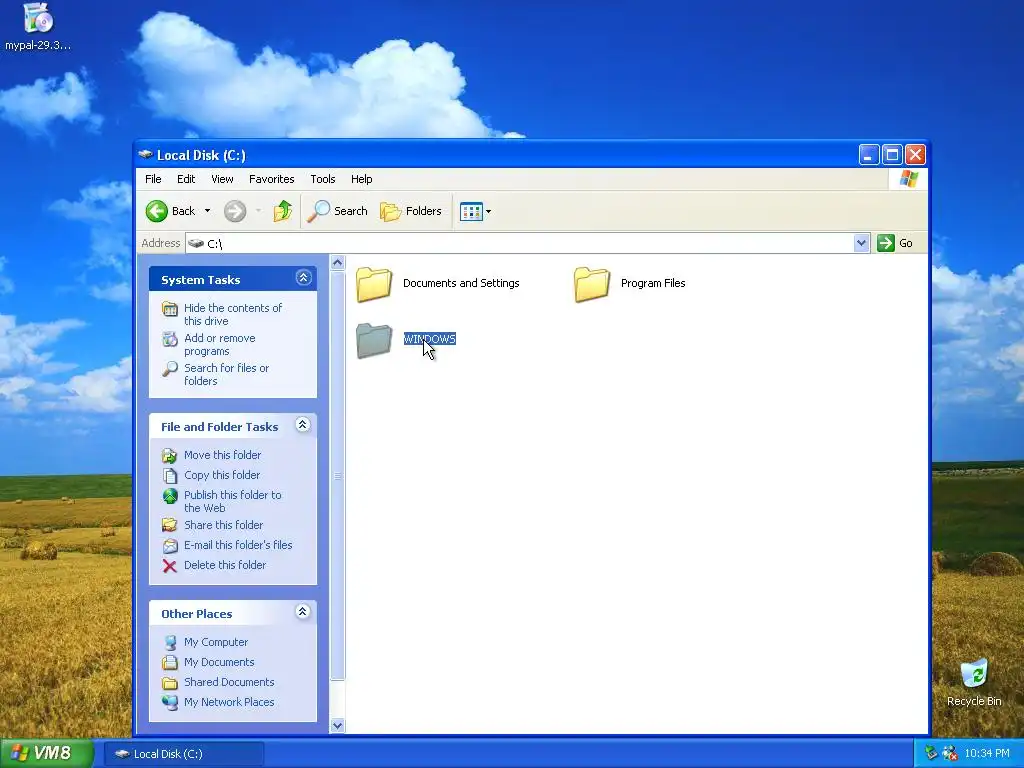Open Shared Documents from Other Places
This screenshot has height=768, width=1024.
point(229,682)
